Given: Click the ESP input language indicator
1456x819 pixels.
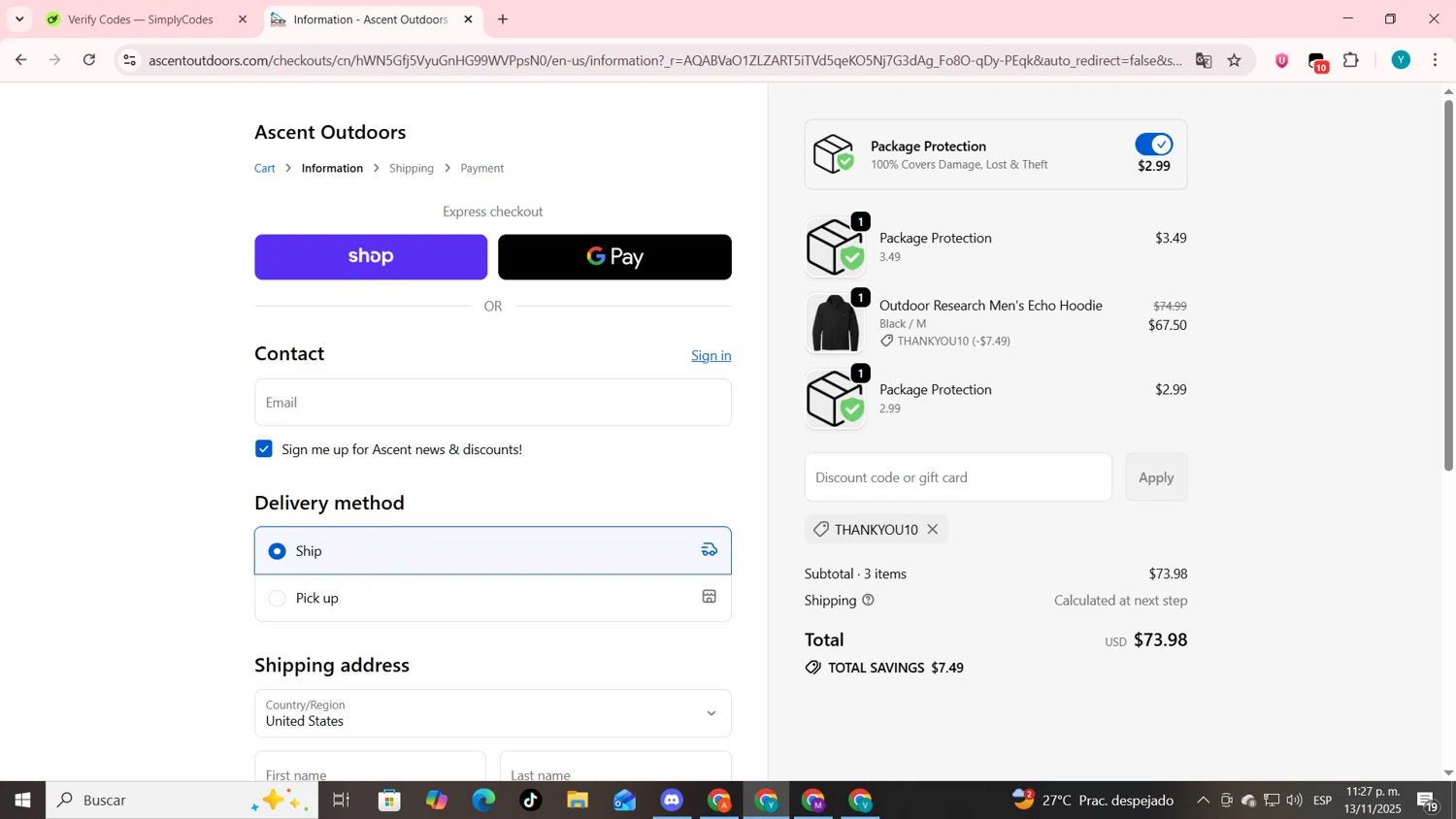Looking at the screenshot, I should [1322, 801].
